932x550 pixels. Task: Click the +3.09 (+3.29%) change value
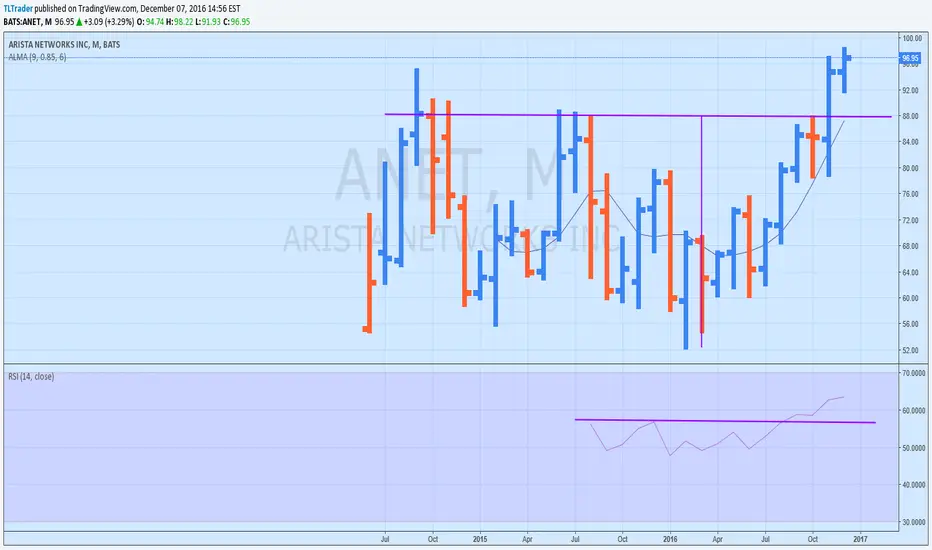(109, 21)
